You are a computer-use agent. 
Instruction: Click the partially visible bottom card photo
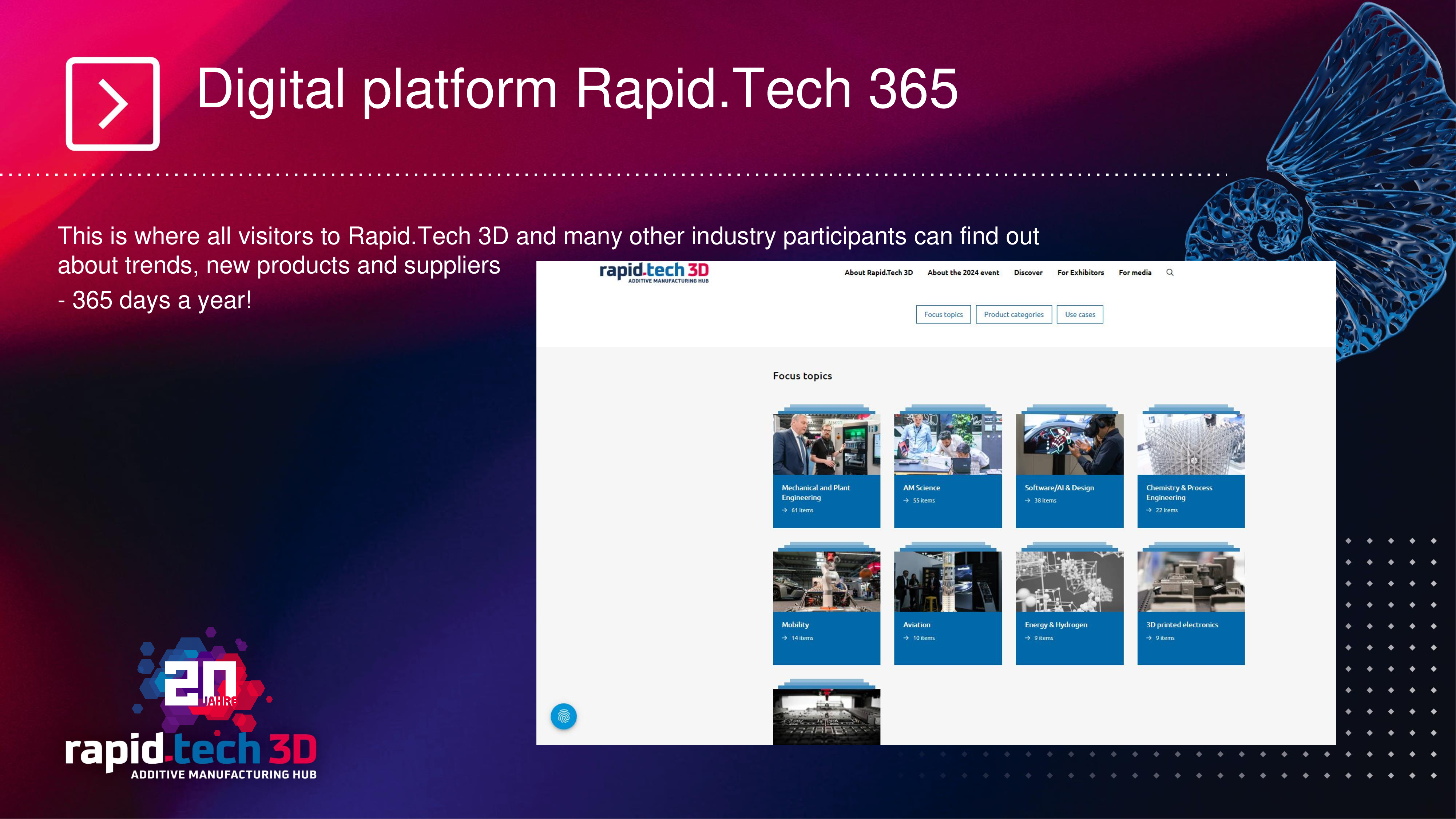click(x=826, y=717)
